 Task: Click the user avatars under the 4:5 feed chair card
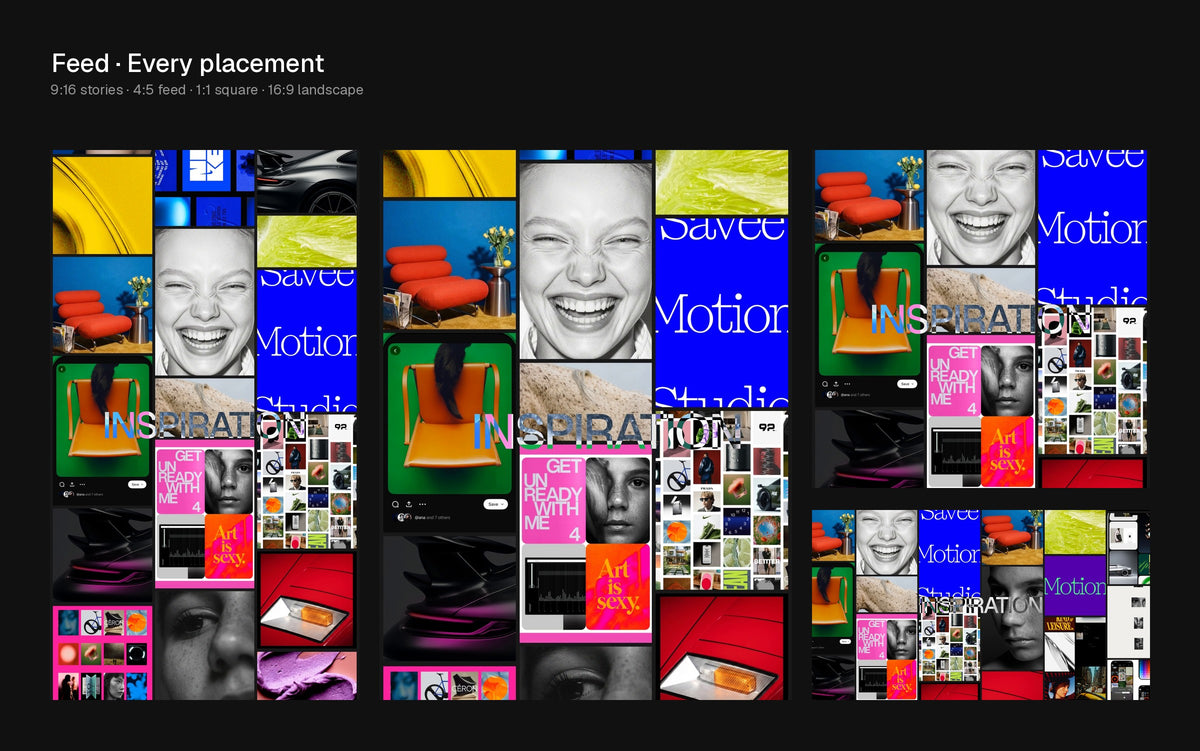coord(404,517)
